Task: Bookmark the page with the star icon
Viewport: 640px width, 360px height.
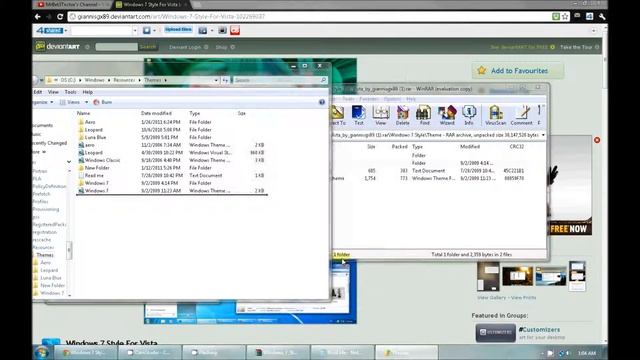Action: (x=565, y=17)
